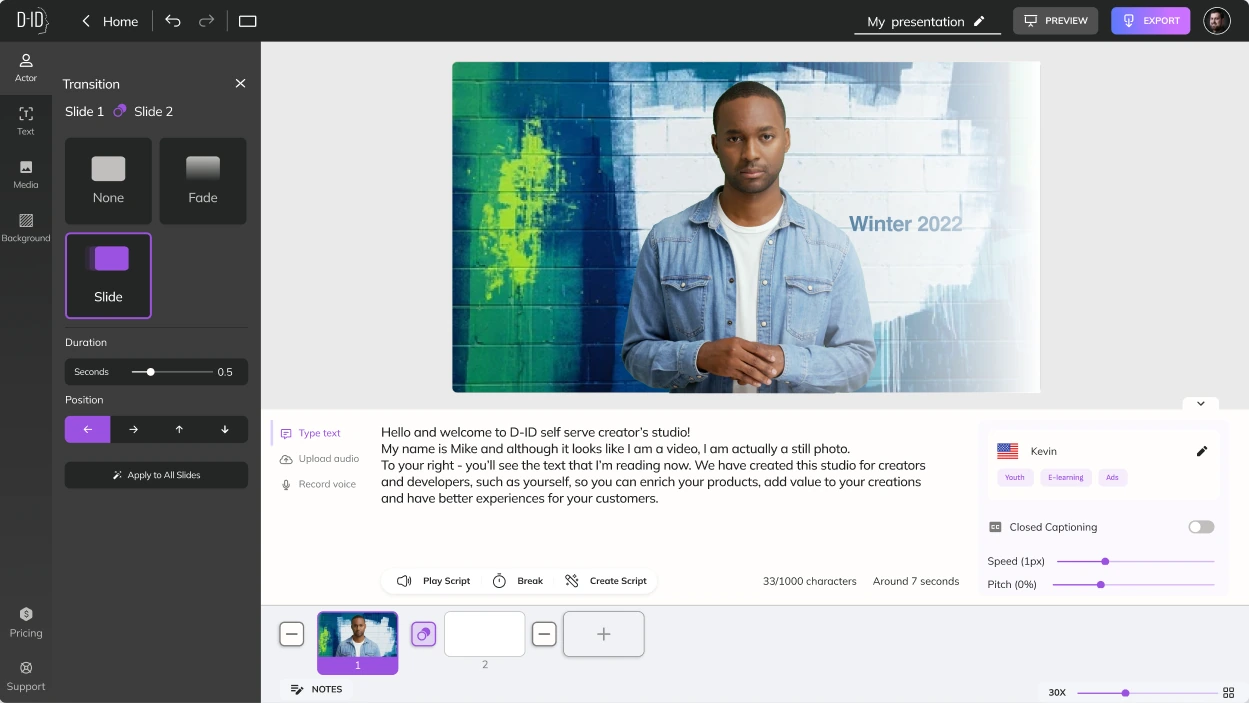Open transition between slide 1 and 2
The width and height of the screenshot is (1249, 703).
(x=424, y=634)
